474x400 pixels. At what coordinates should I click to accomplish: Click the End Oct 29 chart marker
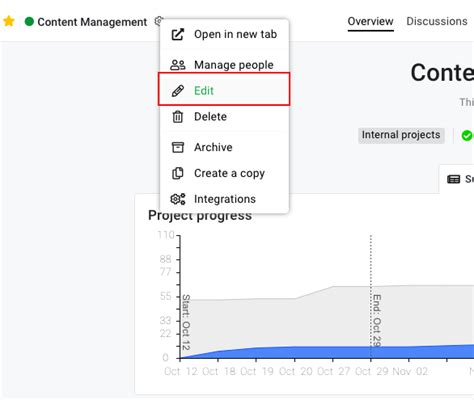[376, 320]
